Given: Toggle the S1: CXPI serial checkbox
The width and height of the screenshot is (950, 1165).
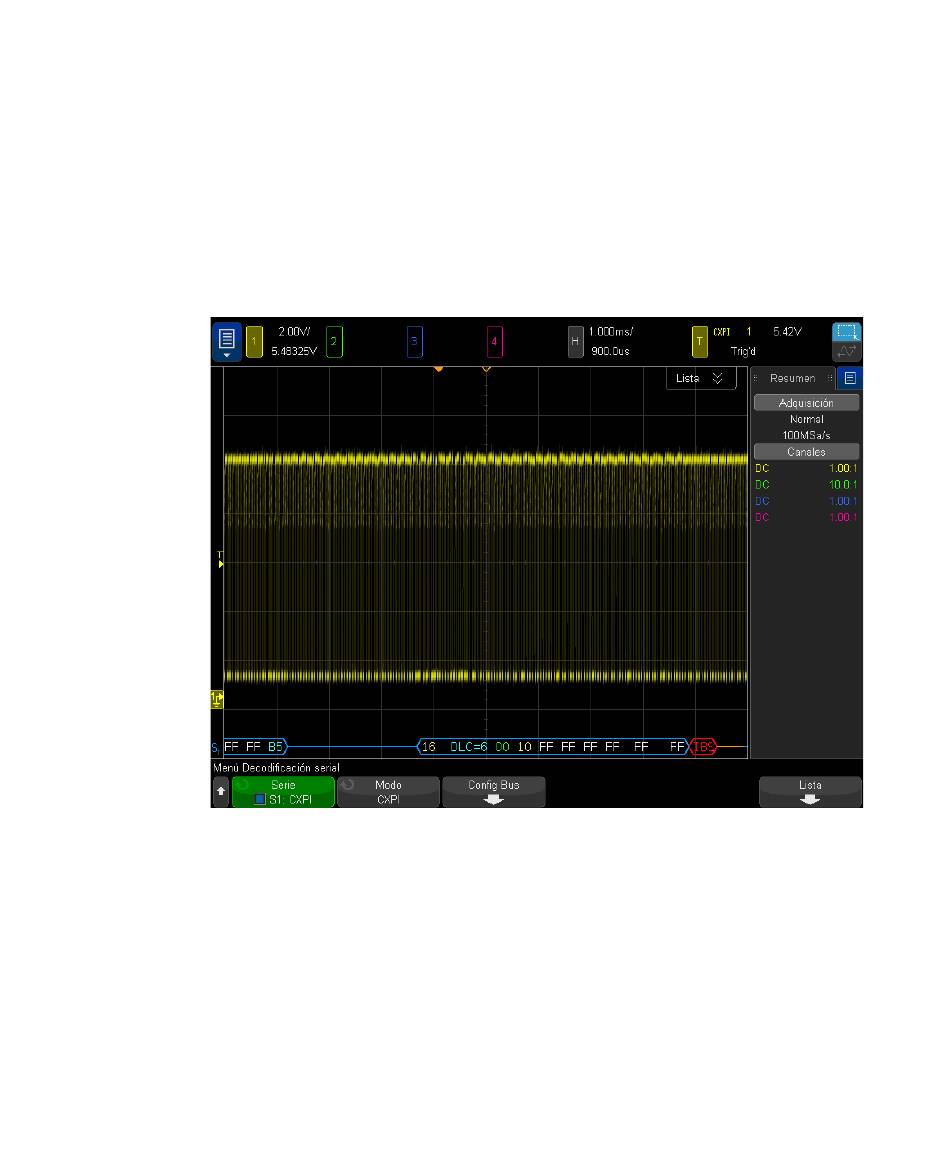Looking at the screenshot, I should [259, 799].
